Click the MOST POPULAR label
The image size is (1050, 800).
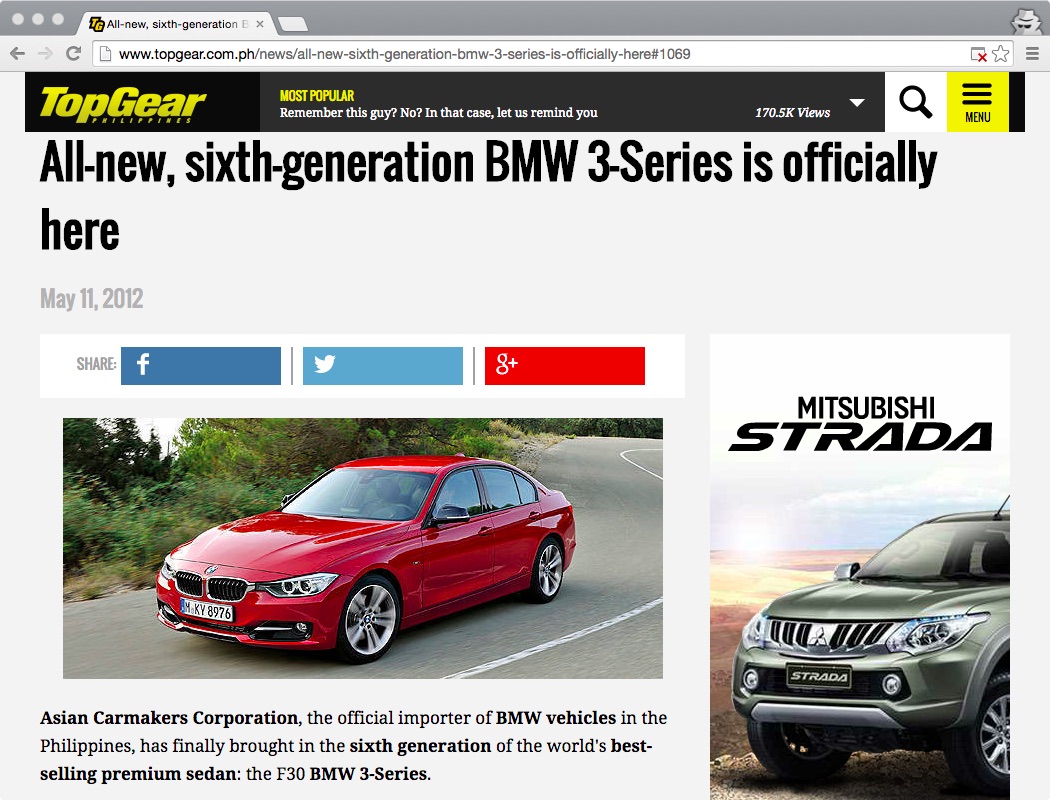click(317, 96)
